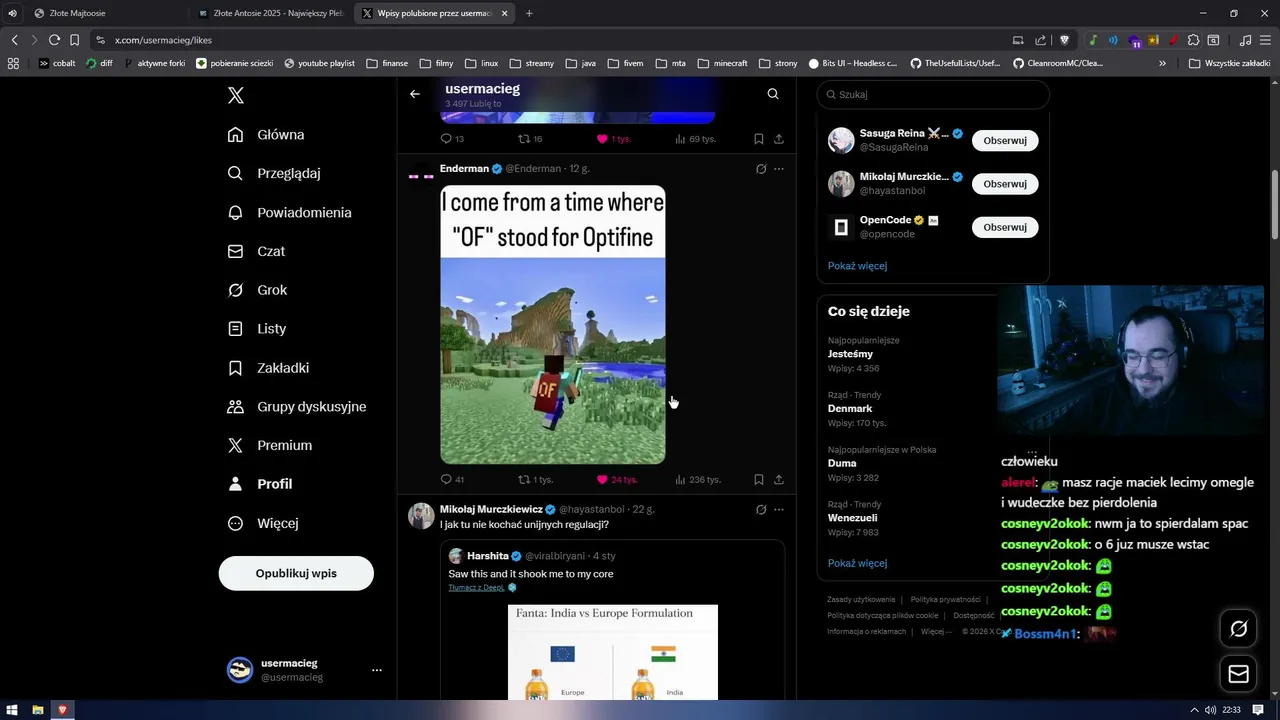The height and width of the screenshot is (720, 1280).
Task: Open Grok from the sidebar
Action: (258, 290)
